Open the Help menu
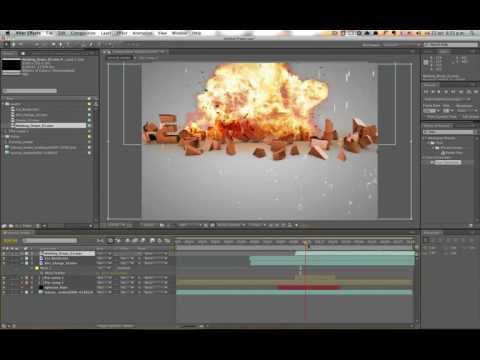The width and height of the screenshot is (480, 360). coord(196,33)
